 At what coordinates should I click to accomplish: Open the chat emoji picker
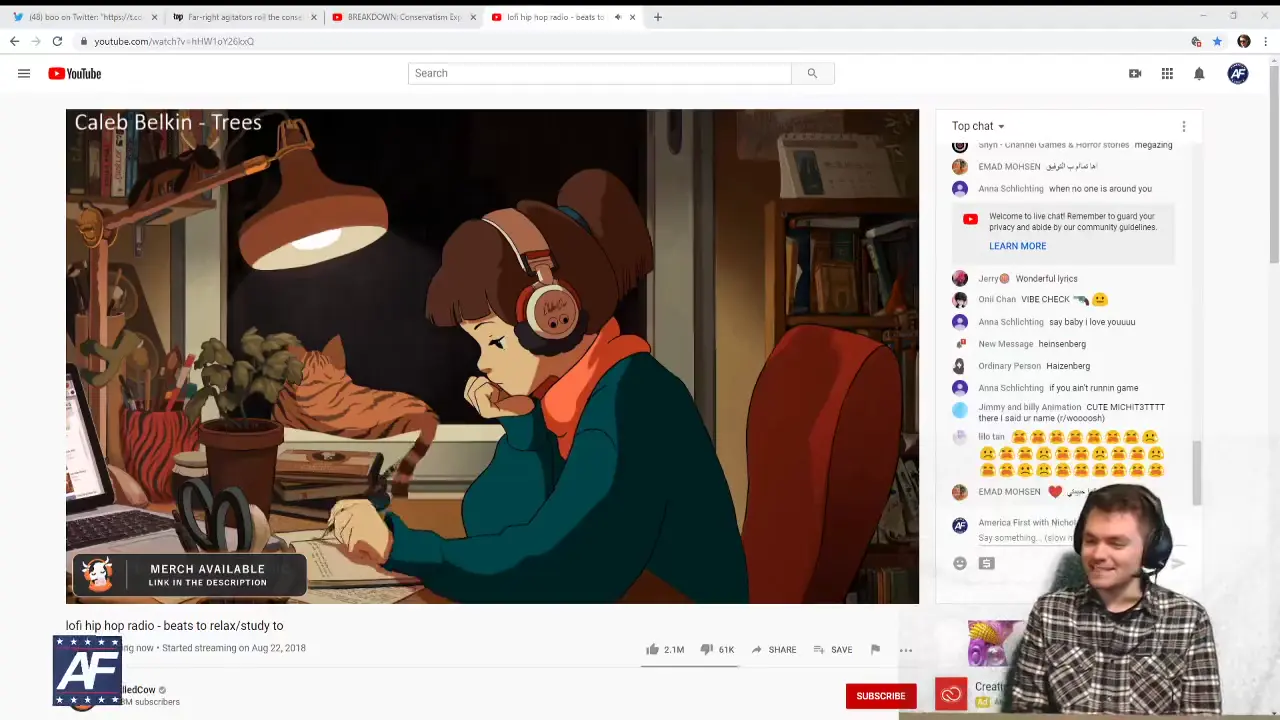click(960, 563)
